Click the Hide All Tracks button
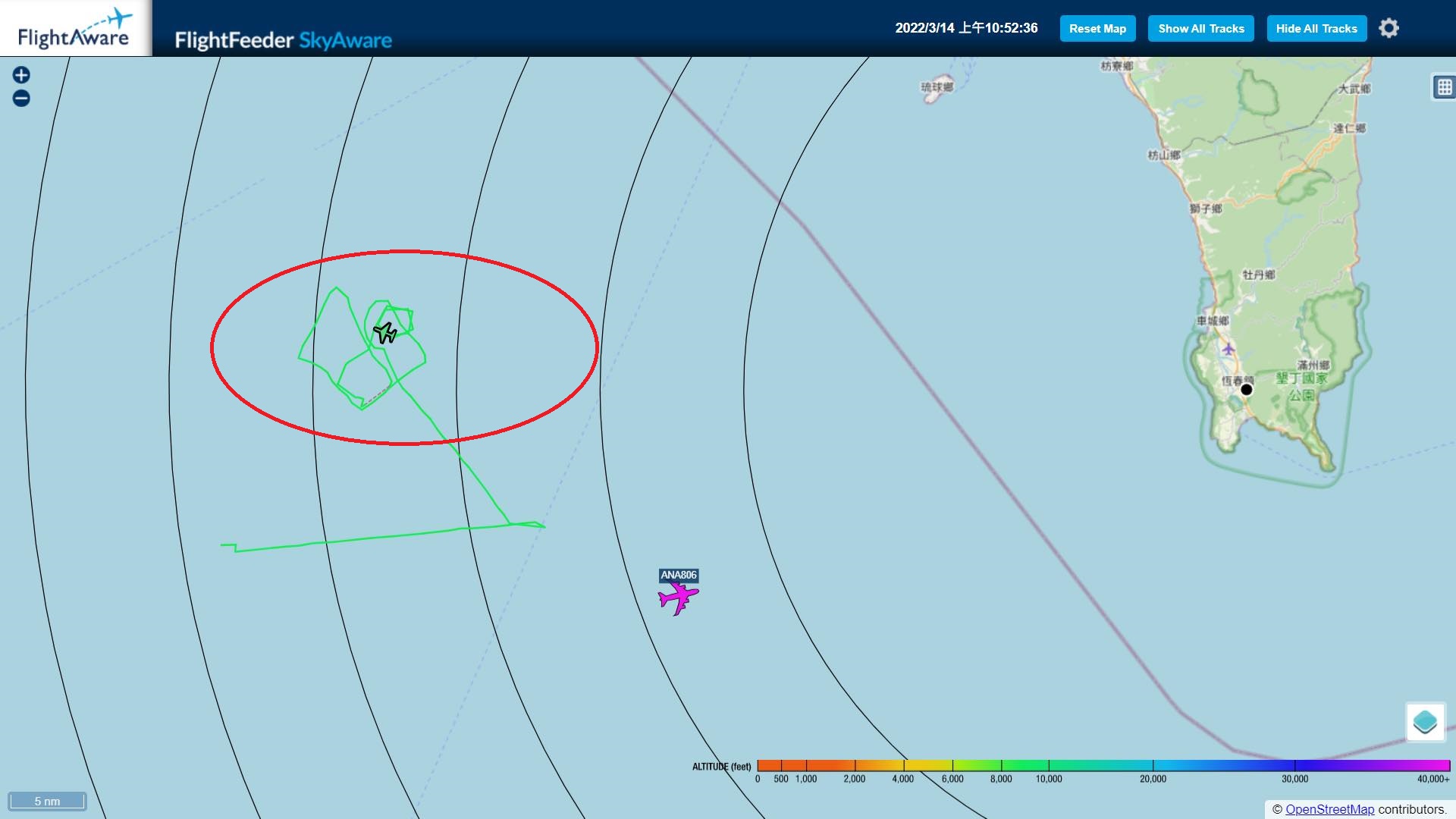The image size is (1456, 819). (1316, 29)
